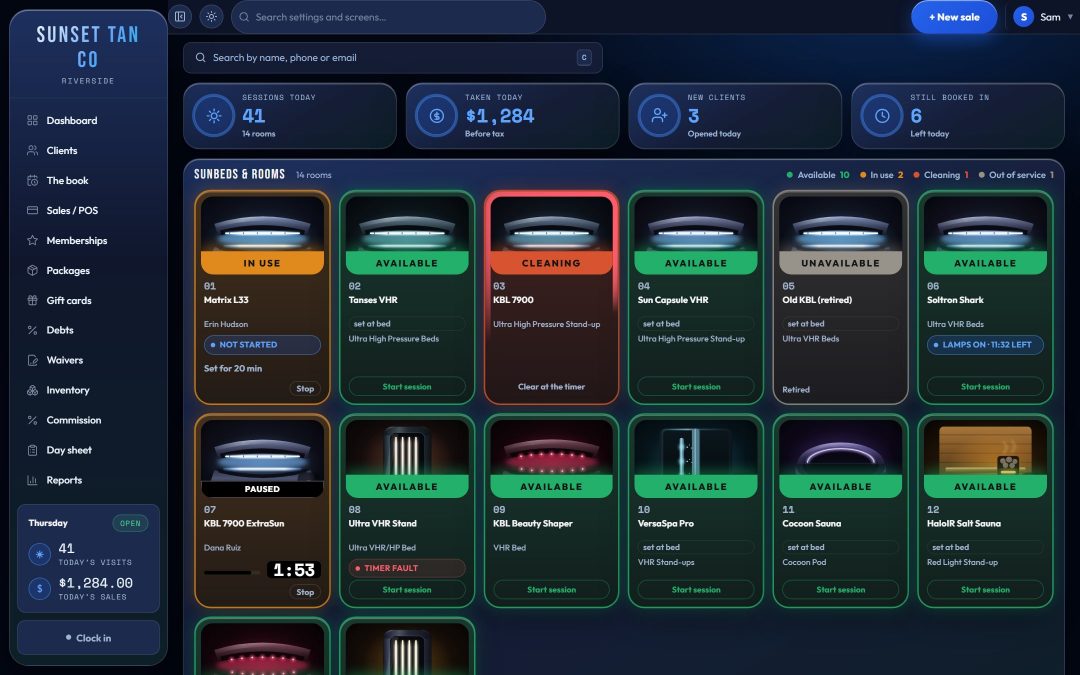This screenshot has width=1080, height=675.
Task: Click the Memberships star icon
Action: [x=32, y=240]
